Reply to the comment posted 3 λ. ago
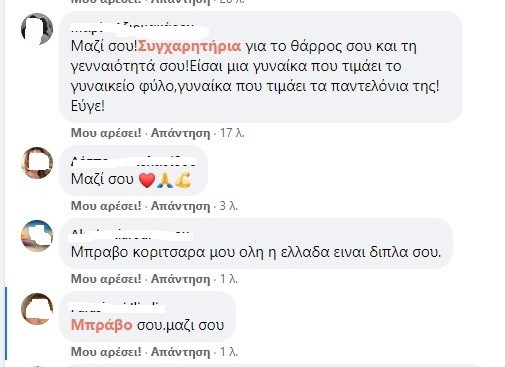 (180, 206)
